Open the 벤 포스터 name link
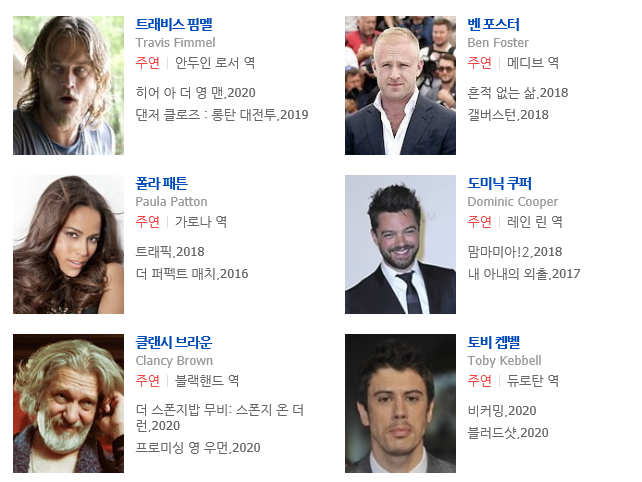Viewport: 642px width, 482px height. point(493,24)
